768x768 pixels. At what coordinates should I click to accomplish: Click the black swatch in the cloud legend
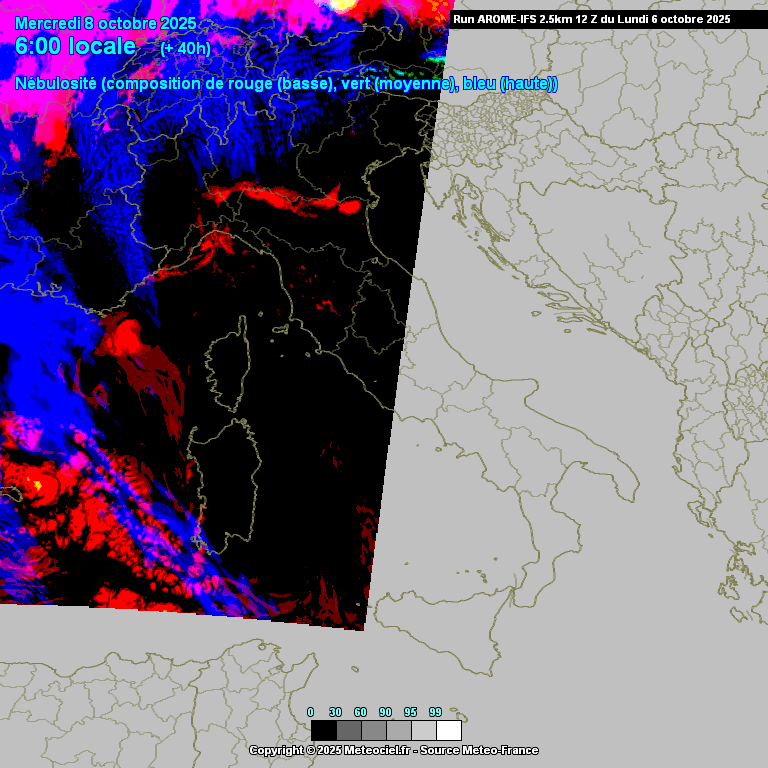323,730
